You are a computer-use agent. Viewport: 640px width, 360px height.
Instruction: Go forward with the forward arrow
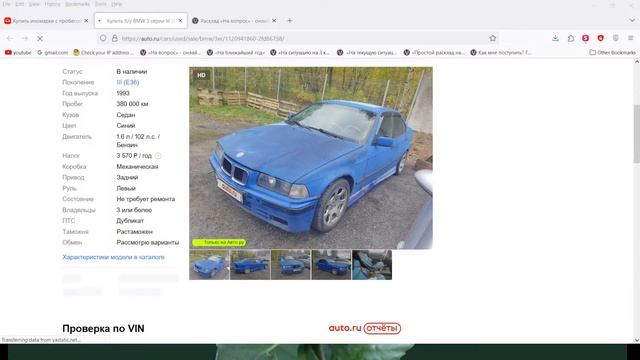tap(25, 38)
